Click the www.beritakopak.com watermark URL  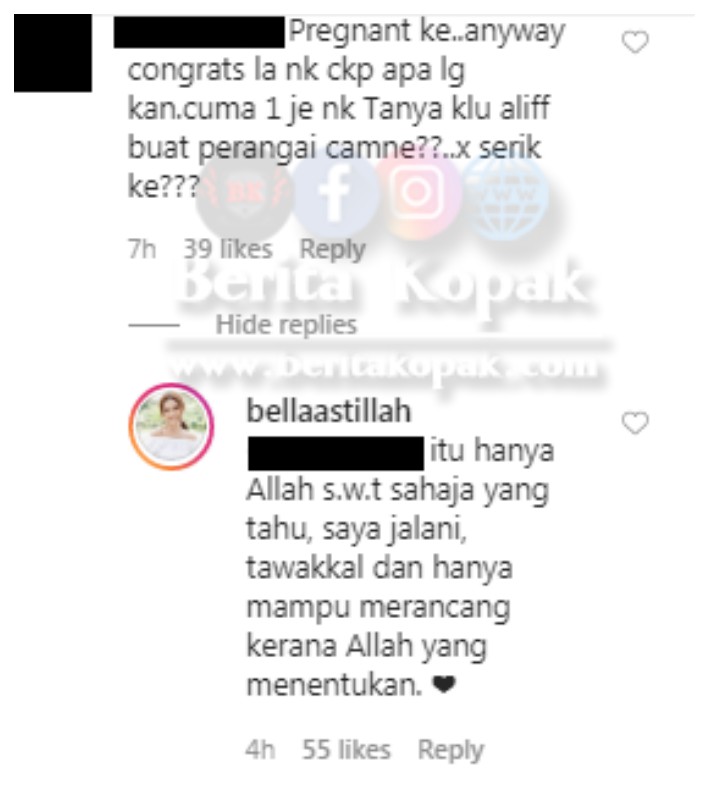(383, 364)
